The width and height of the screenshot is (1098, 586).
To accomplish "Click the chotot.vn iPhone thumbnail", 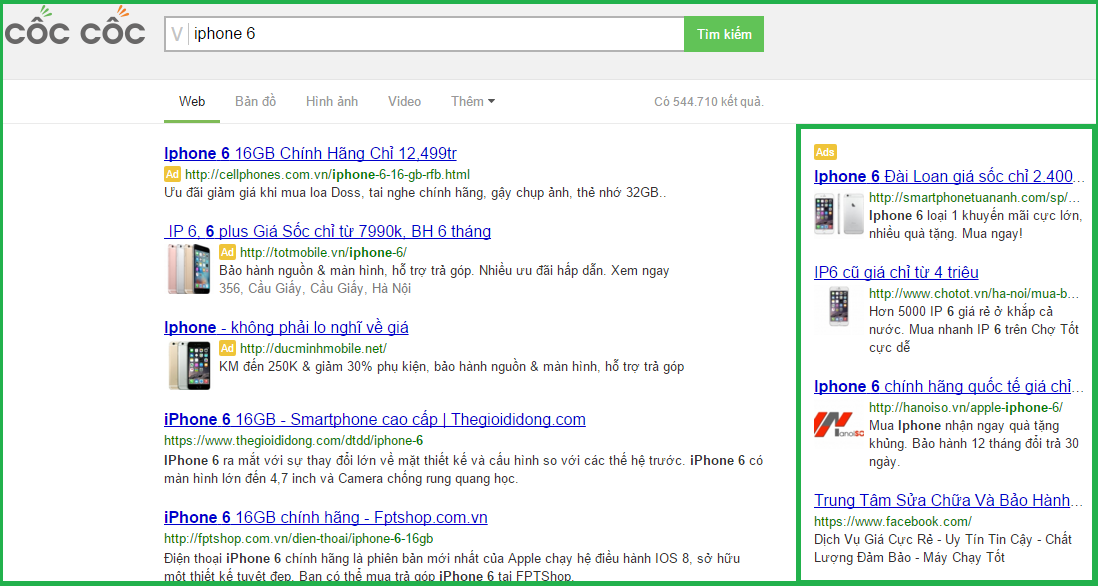I will click(838, 307).
